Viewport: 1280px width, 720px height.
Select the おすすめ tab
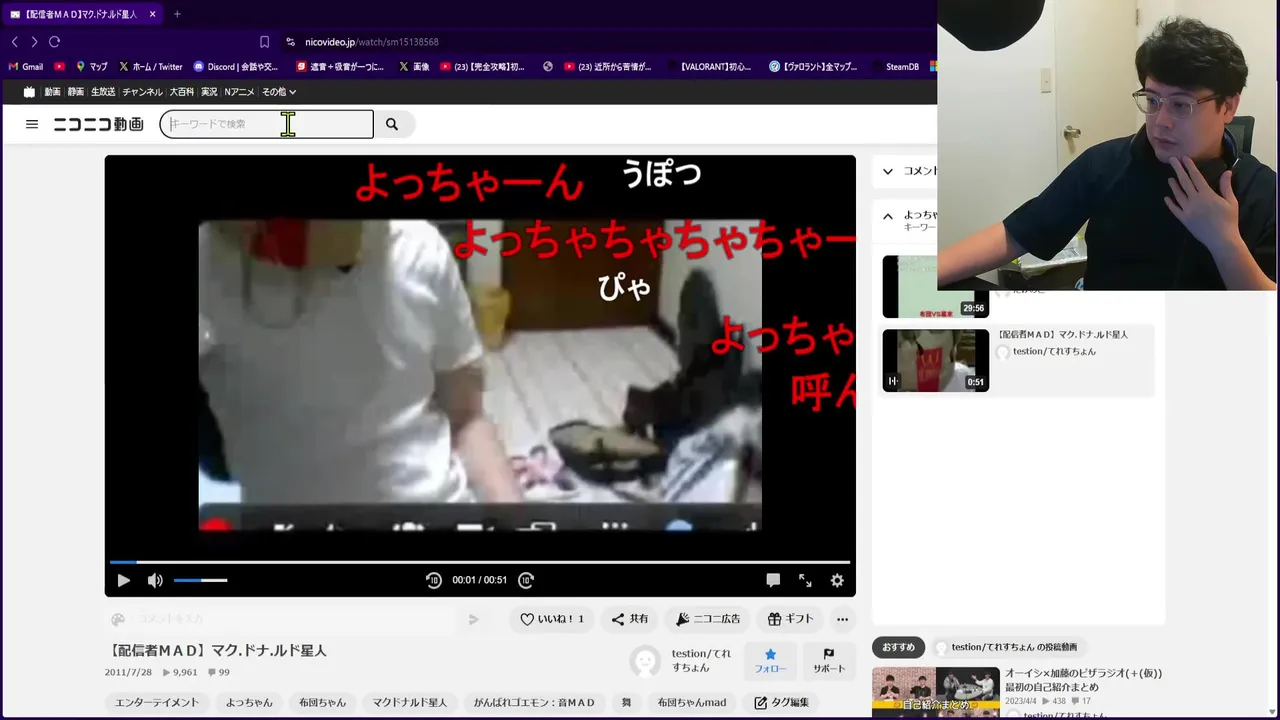pyautogui.click(x=898, y=647)
